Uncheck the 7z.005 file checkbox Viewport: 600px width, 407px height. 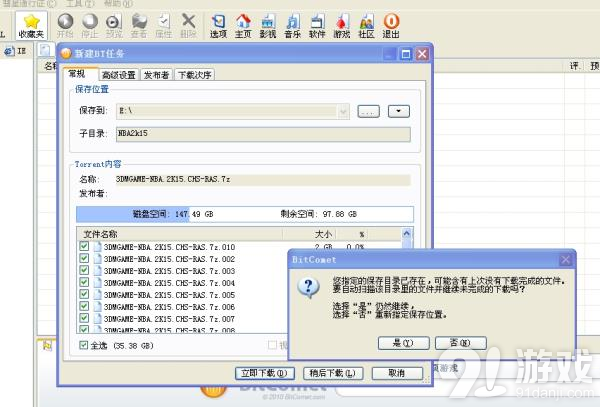pyautogui.click(x=84, y=295)
